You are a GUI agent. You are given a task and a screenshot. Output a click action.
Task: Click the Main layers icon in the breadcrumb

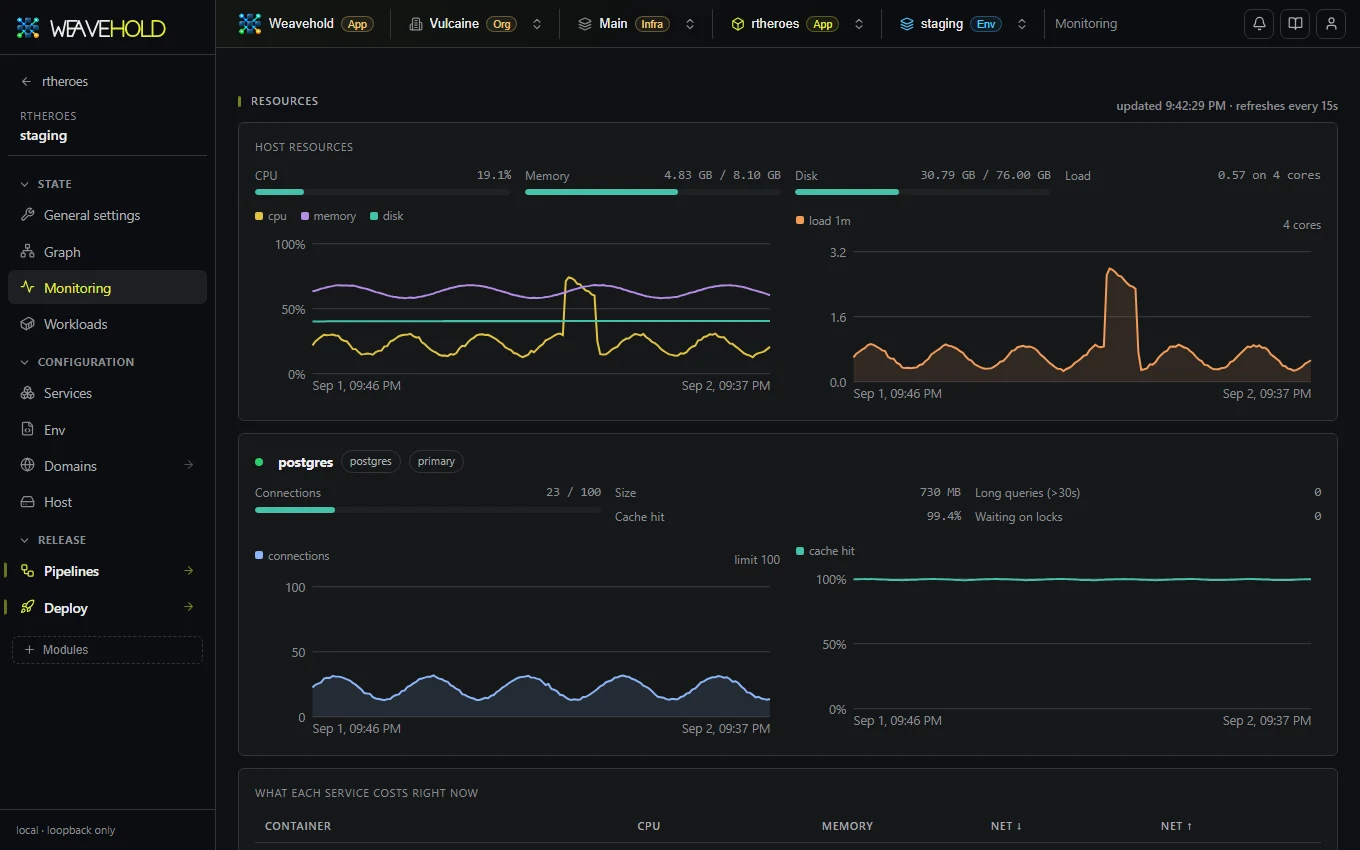coord(585,24)
